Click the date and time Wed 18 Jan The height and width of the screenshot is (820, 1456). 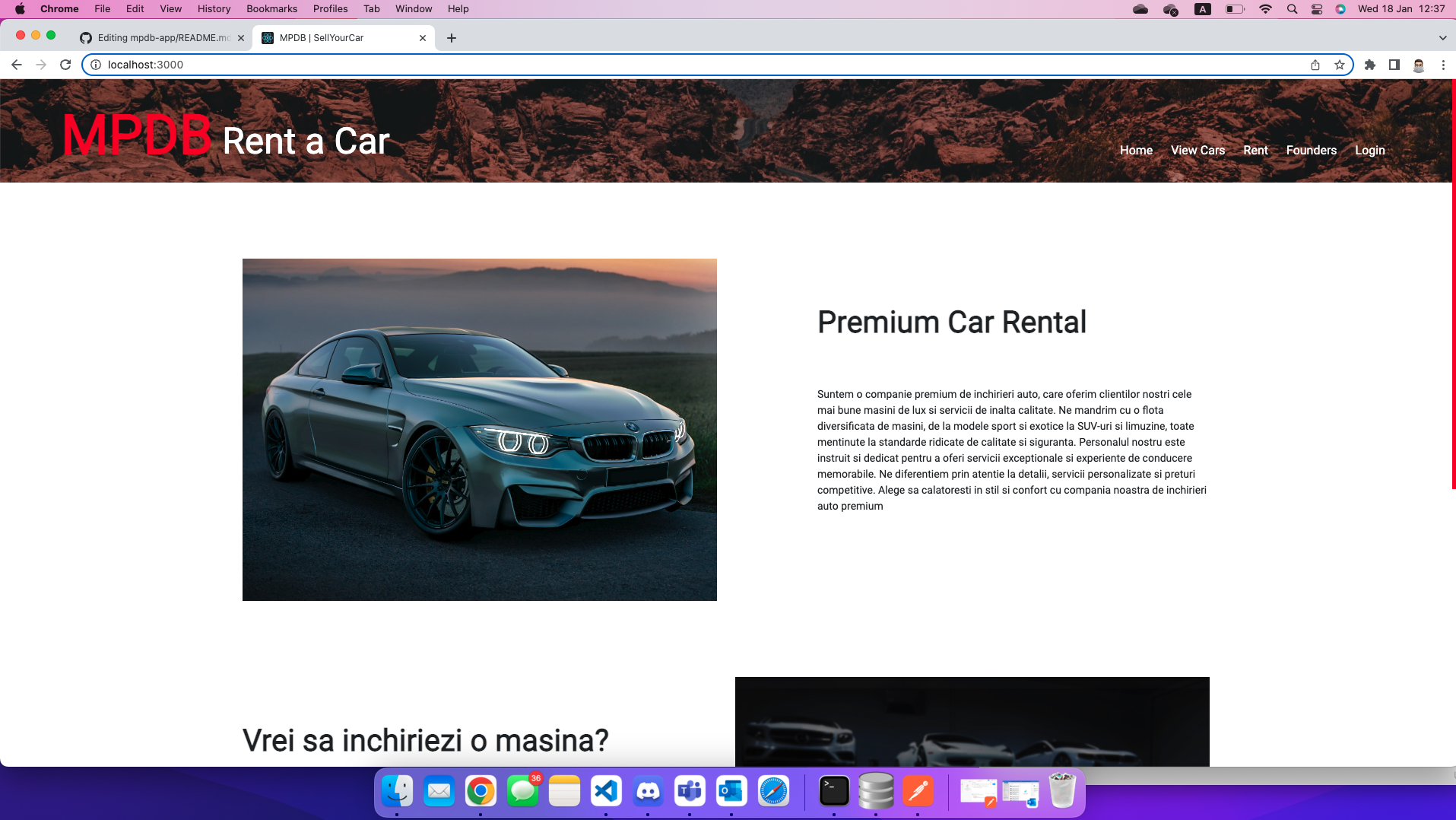click(x=1401, y=9)
